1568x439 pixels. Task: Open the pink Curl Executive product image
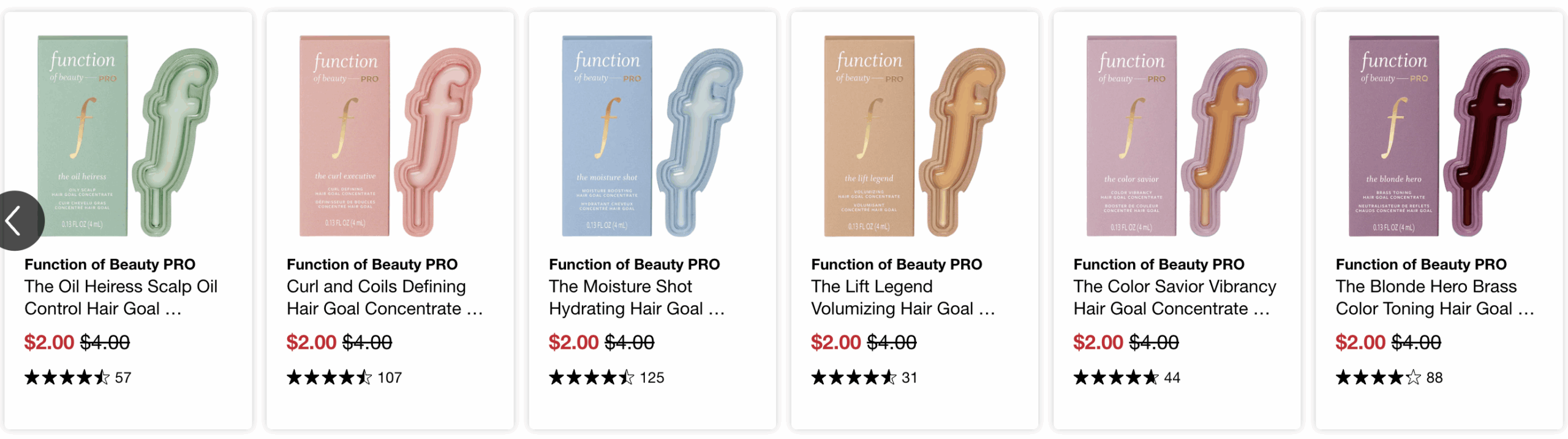point(390,136)
